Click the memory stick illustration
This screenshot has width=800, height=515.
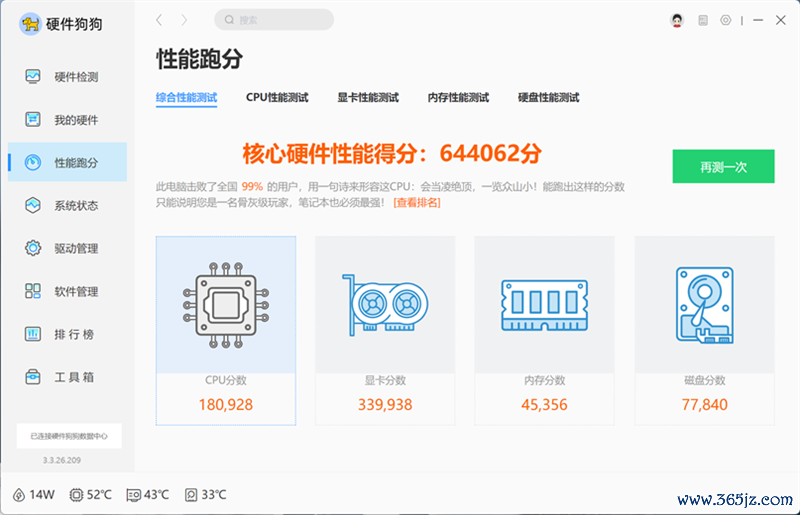click(x=544, y=305)
